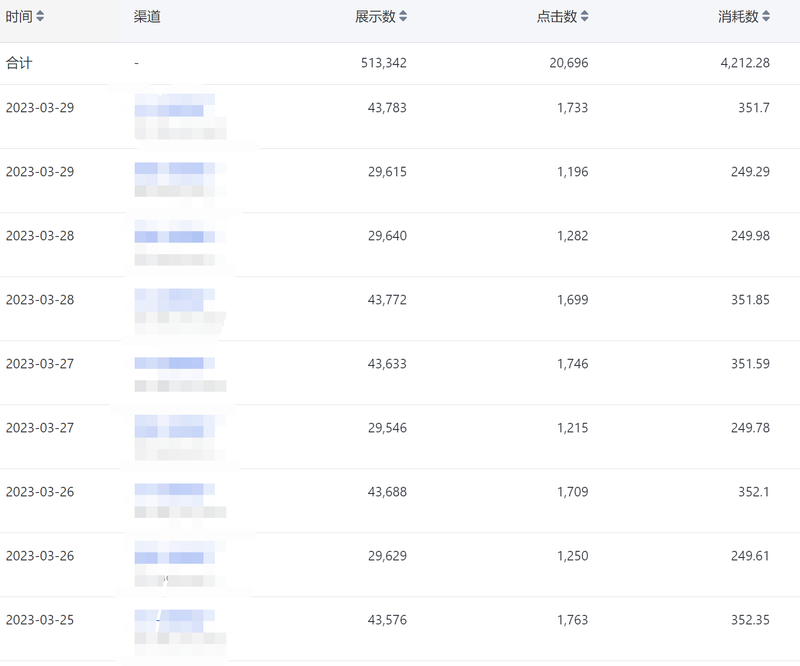Select clicks value 1,733
Image resolution: width=800 pixels, height=666 pixels.
(572, 108)
